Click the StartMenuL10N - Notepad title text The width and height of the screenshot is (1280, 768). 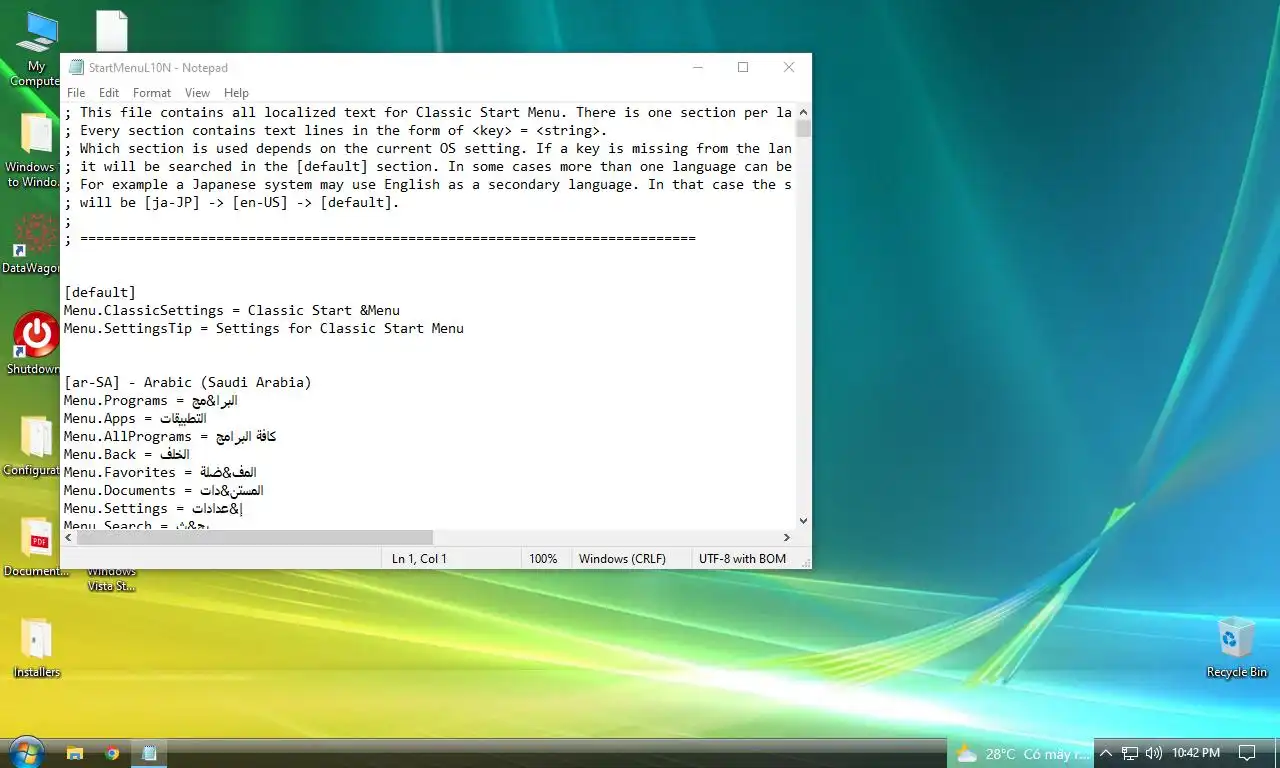(158, 68)
